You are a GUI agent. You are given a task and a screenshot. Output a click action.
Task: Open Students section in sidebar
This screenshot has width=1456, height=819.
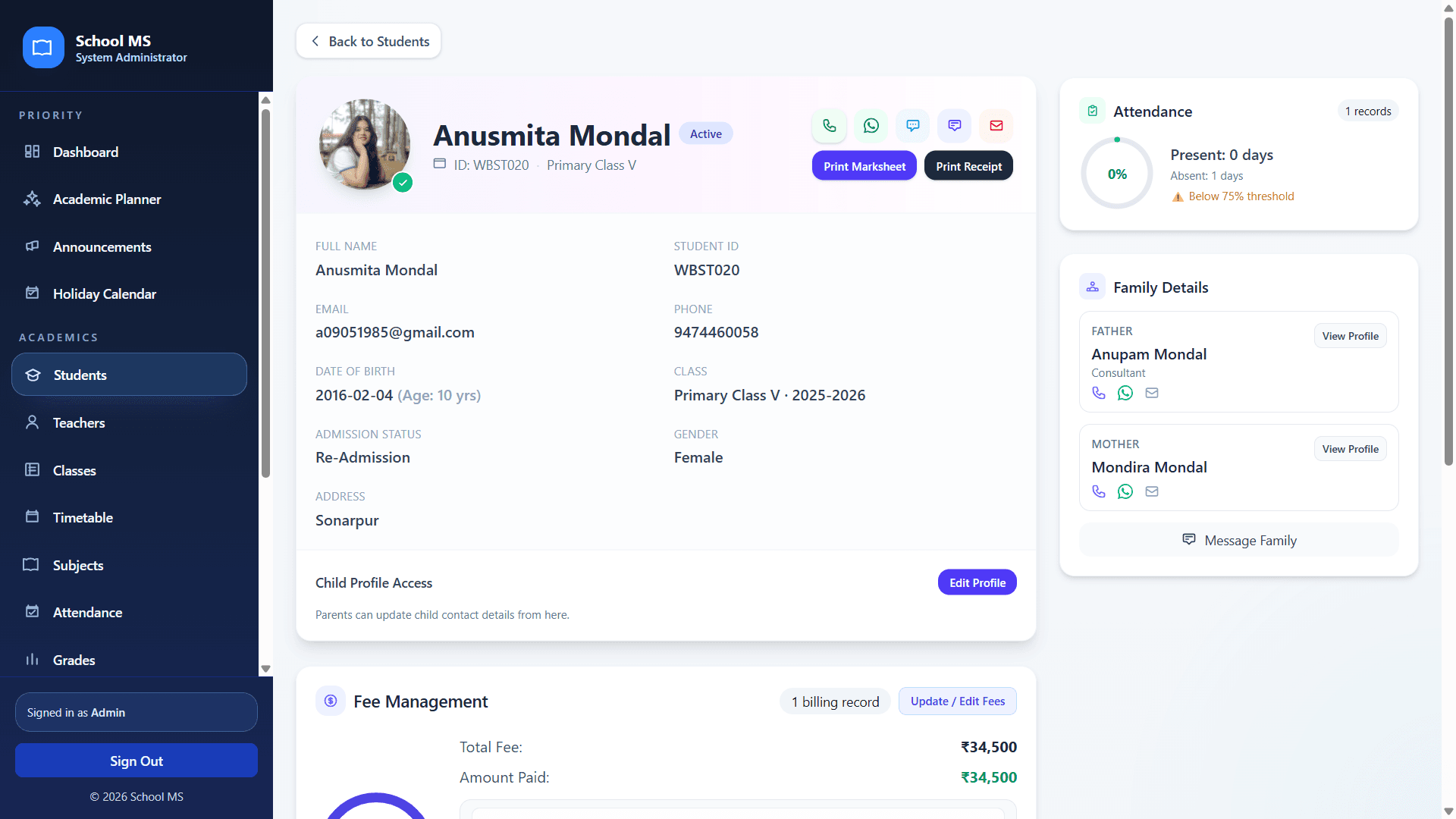(x=129, y=375)
